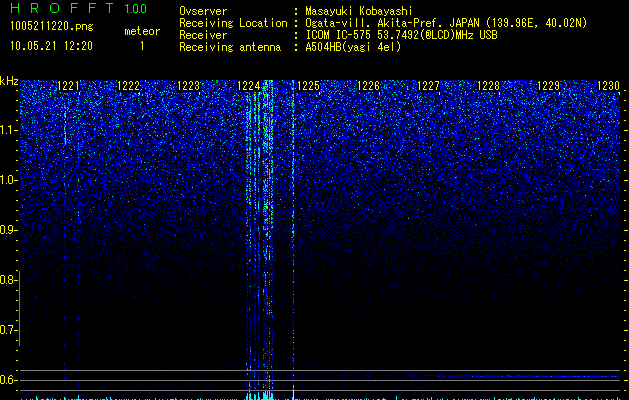Click the version number 1.0.0
Viewport: 629px width, 400px height.
coord(136,8)
